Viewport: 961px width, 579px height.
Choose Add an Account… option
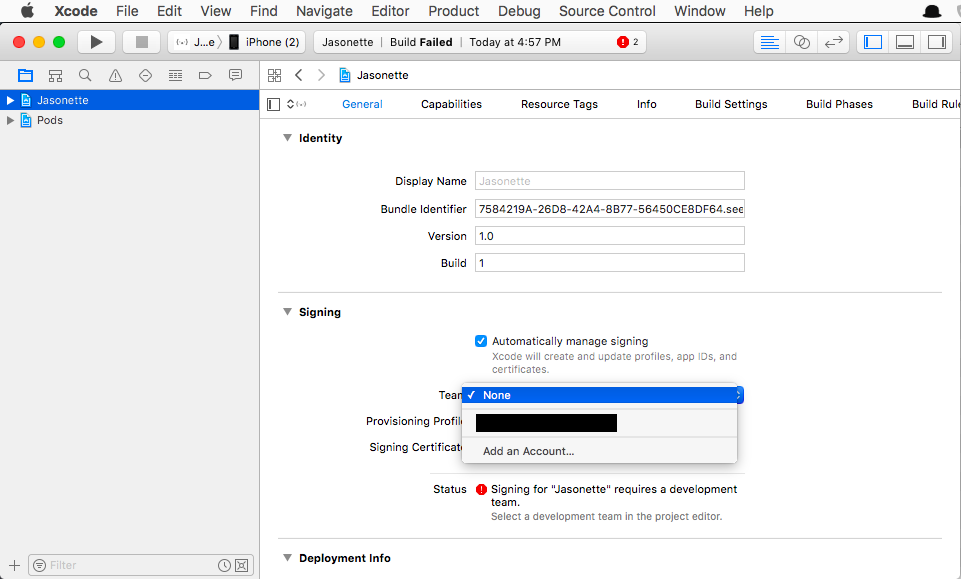point(599,451)
